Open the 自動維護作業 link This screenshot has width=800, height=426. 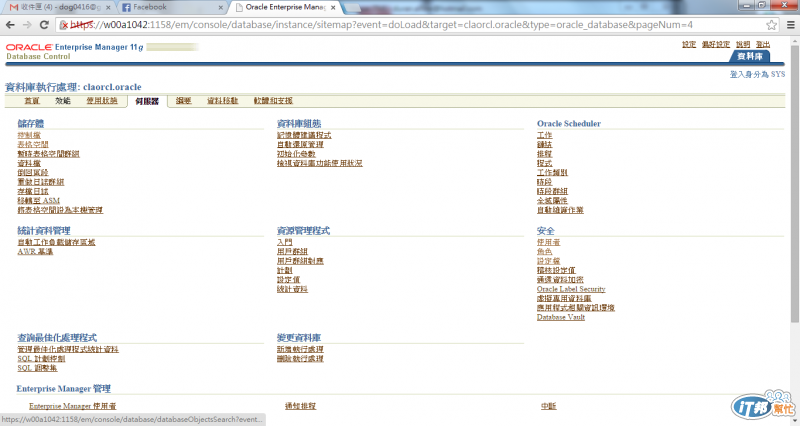pos(560,210)
